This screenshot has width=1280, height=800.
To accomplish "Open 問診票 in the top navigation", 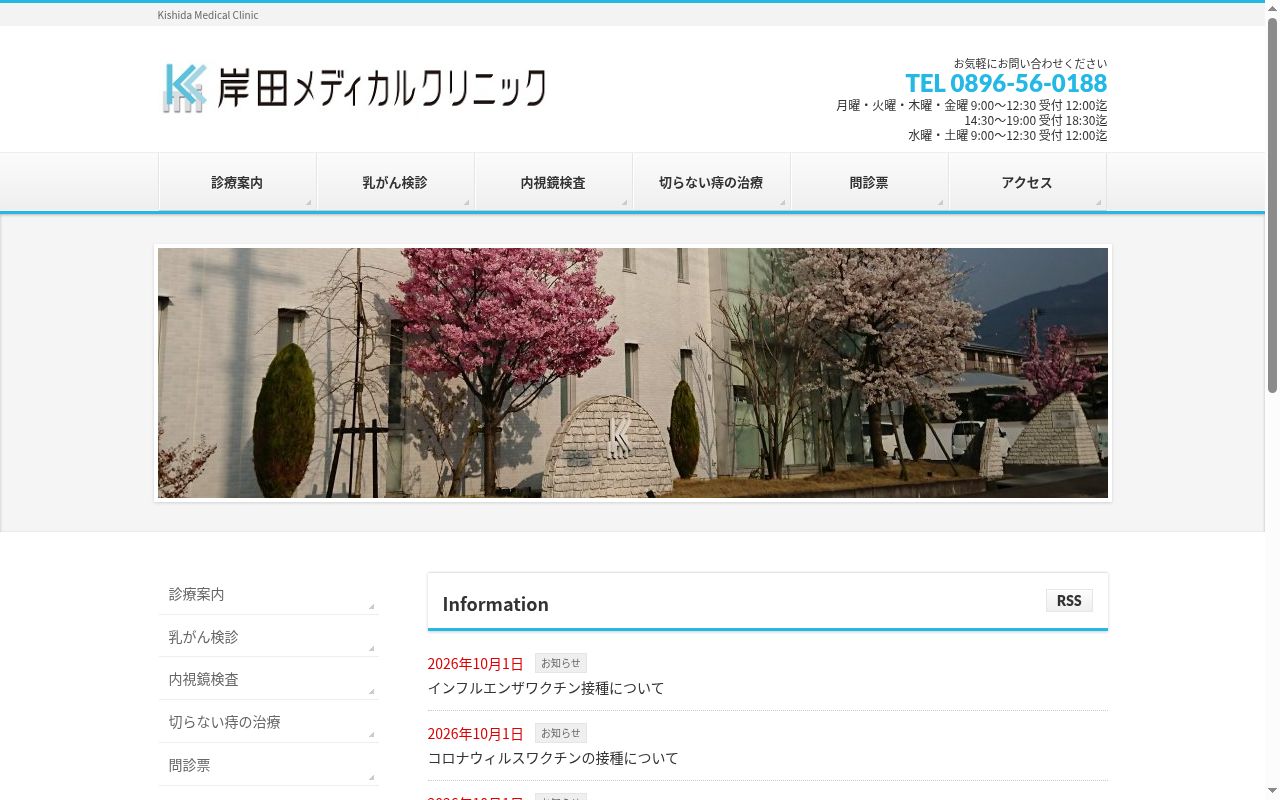I will tap(869, 182).
